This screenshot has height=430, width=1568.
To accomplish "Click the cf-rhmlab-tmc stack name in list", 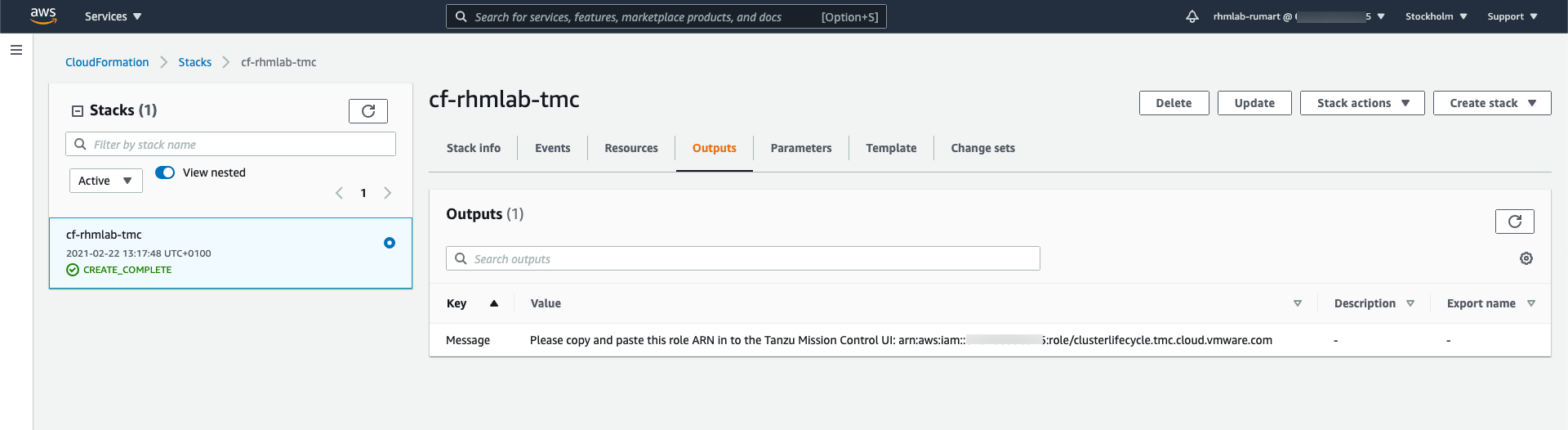I will tap(104, 235).
